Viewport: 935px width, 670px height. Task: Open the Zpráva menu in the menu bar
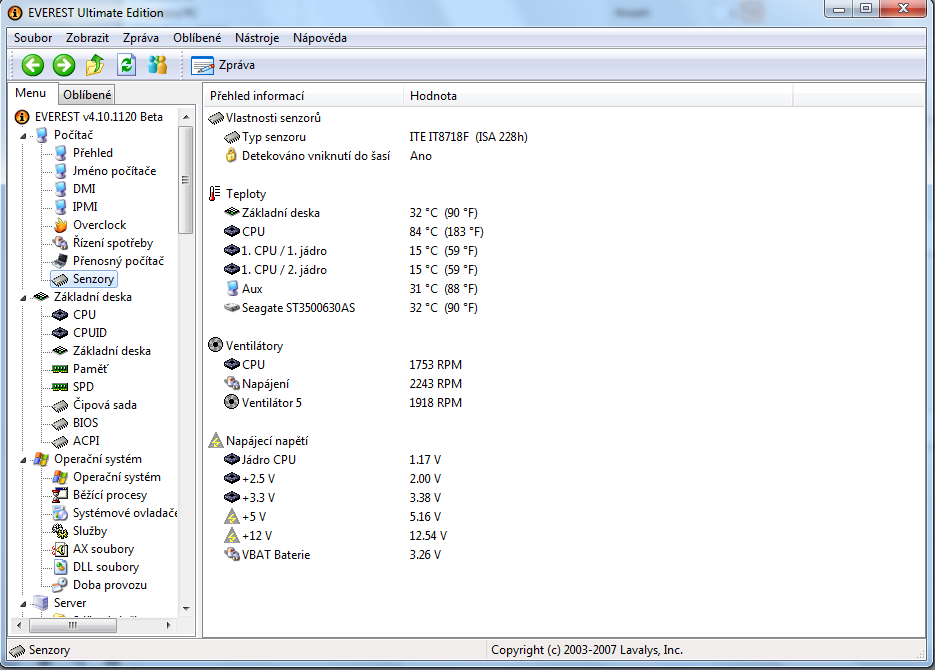click(x=141, y=38)
